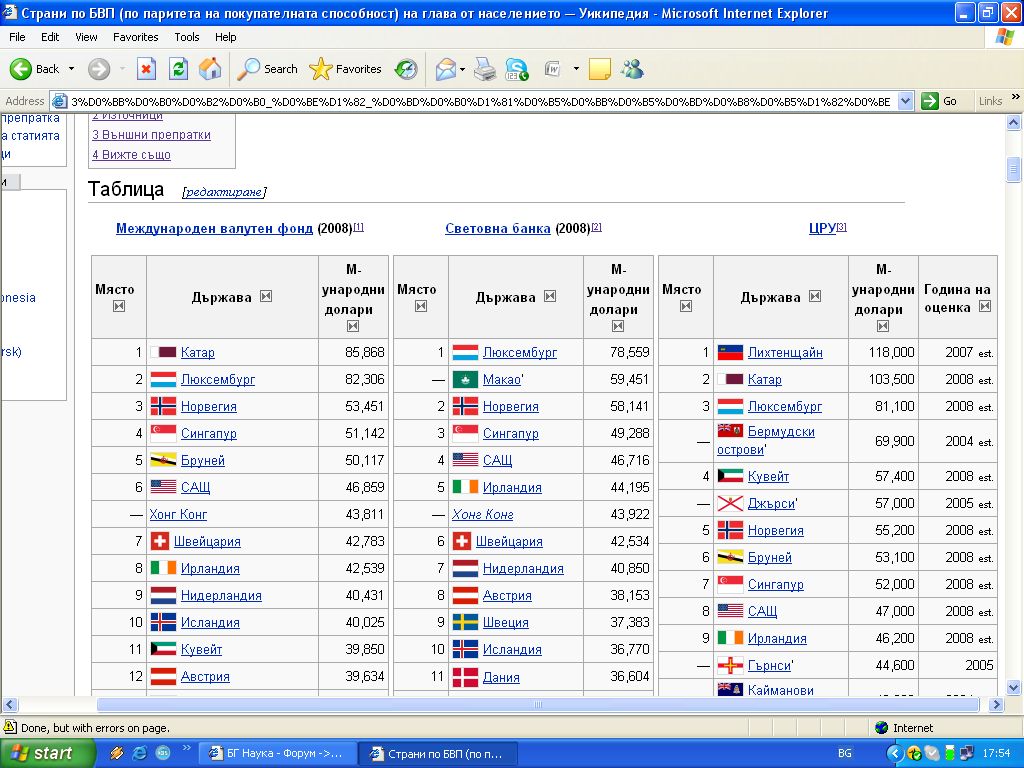
Task: Open the Messenger icon in the toolbar
Action: (632, 69)
